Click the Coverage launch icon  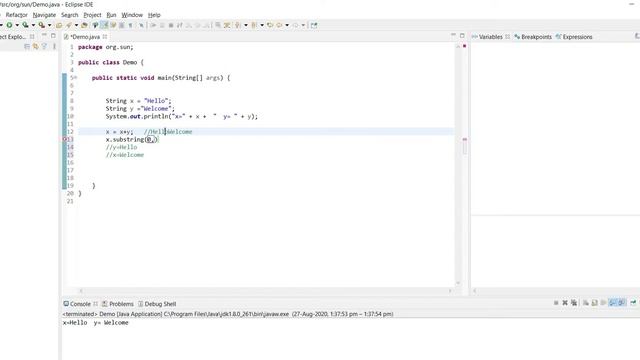25,25
